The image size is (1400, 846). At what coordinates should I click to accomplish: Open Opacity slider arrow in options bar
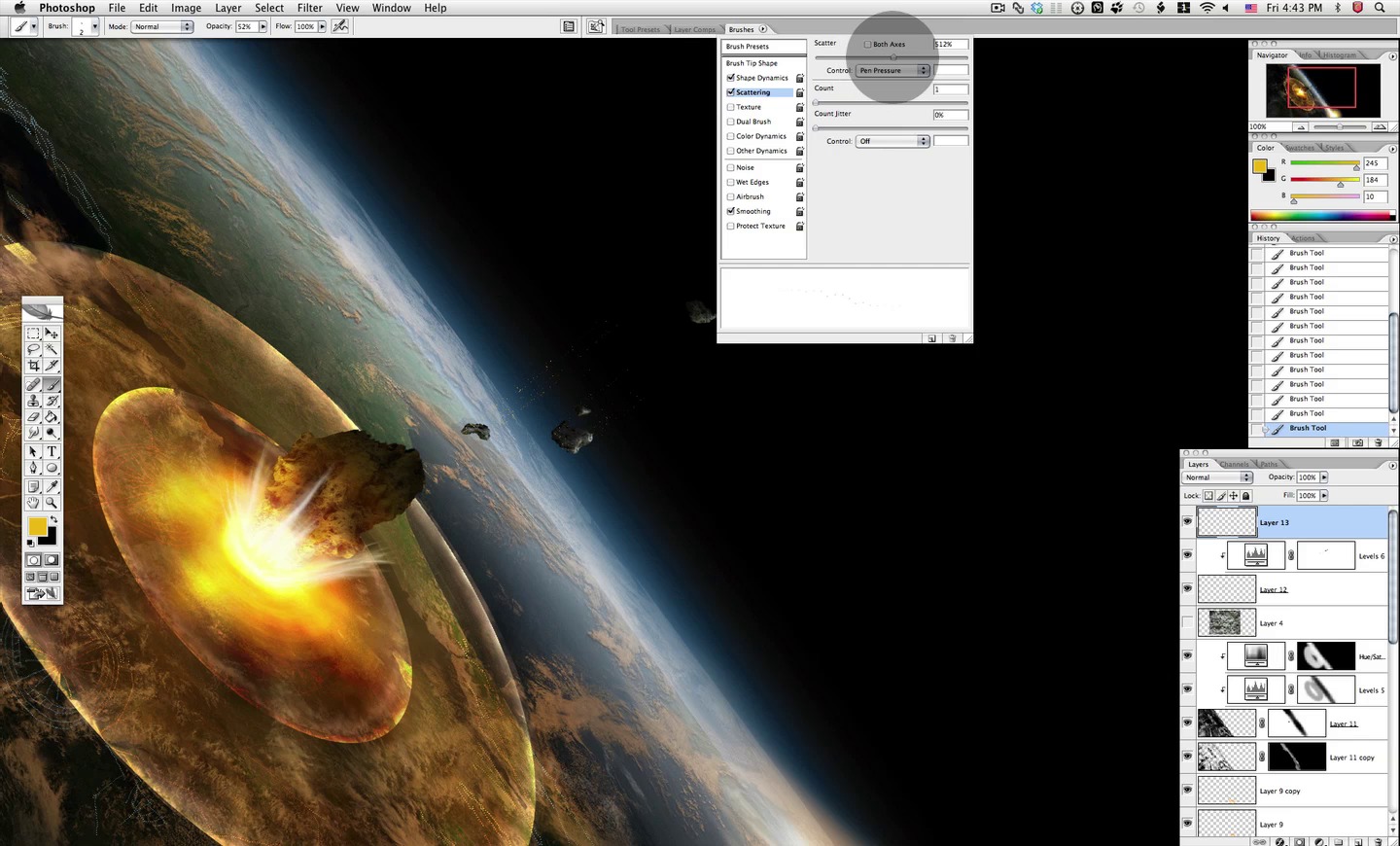click(262, 26)
